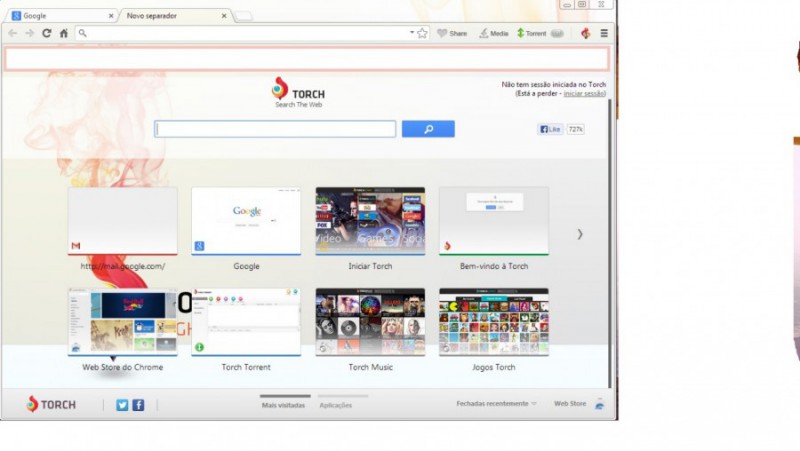The height and width of the screenshot is (451, 800).
Task: Open the Media grabber tool
Action: 493,33
